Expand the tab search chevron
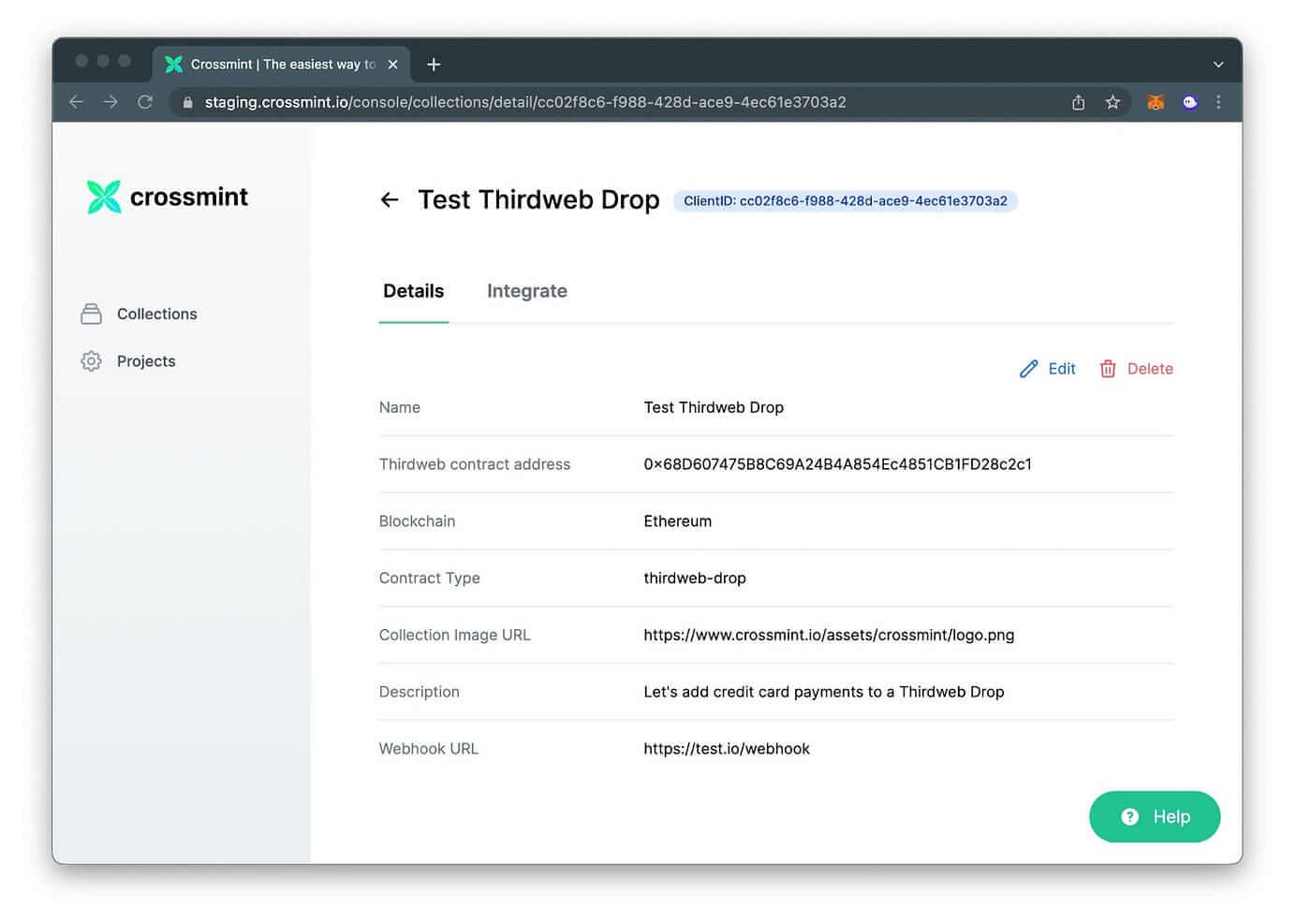This screenshot has width=1311, height=924. coord(1218,65)
